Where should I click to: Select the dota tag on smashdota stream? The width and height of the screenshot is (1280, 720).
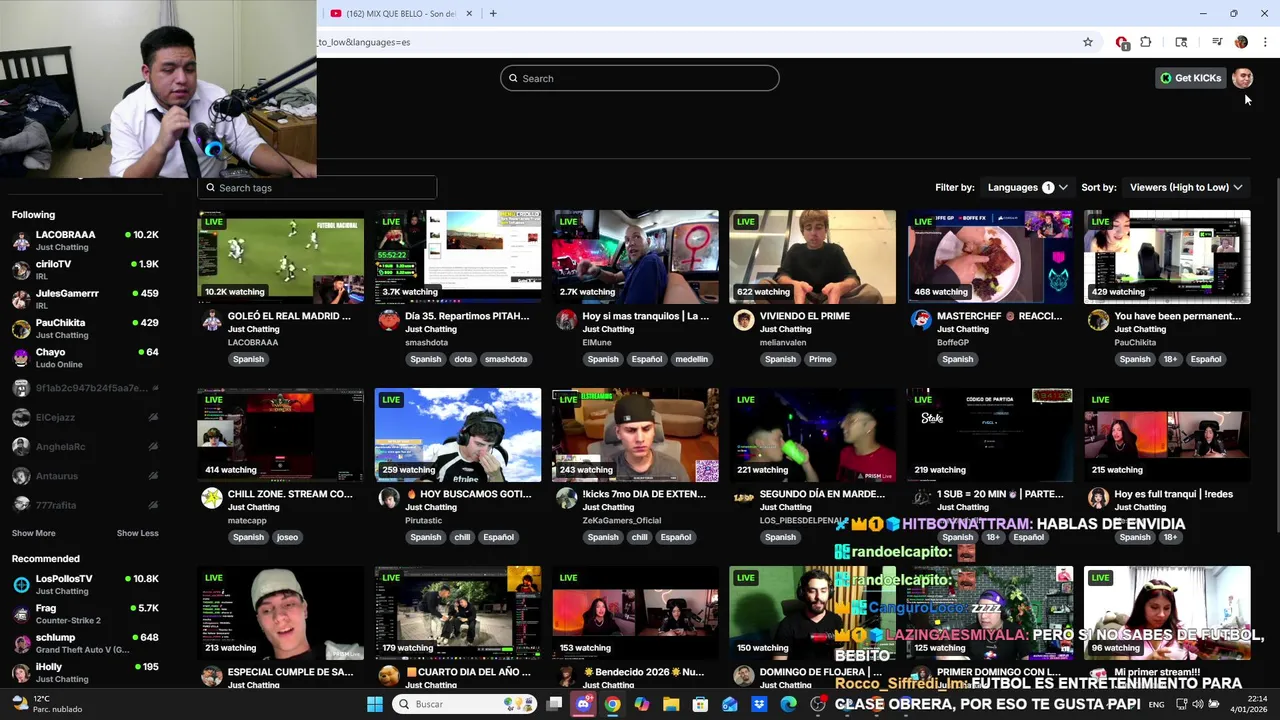[463, 359]
